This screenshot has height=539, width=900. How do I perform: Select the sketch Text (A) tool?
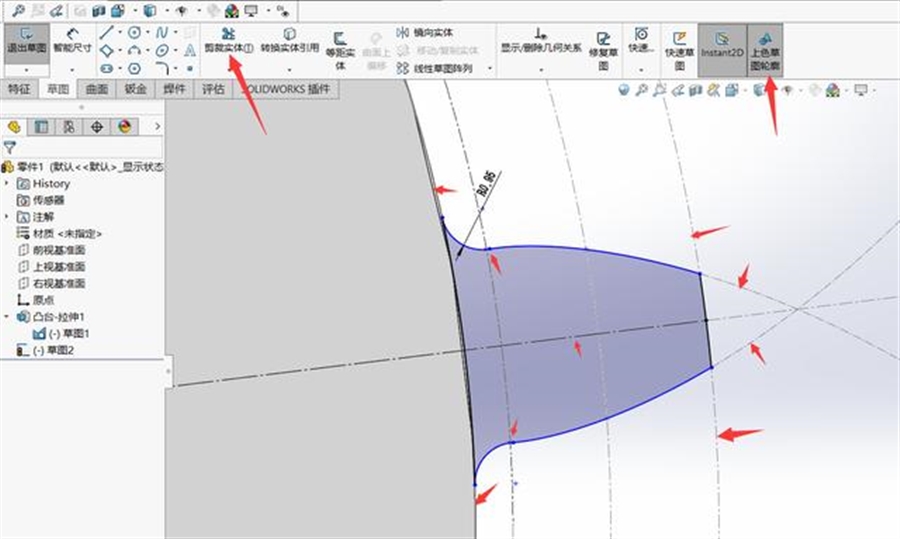point(190,51)
